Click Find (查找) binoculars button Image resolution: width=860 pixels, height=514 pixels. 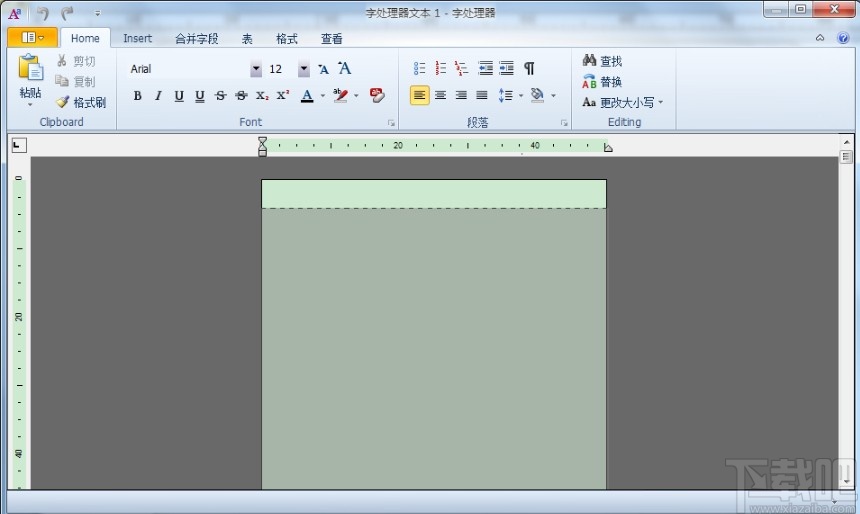click(x=602, y=61)
